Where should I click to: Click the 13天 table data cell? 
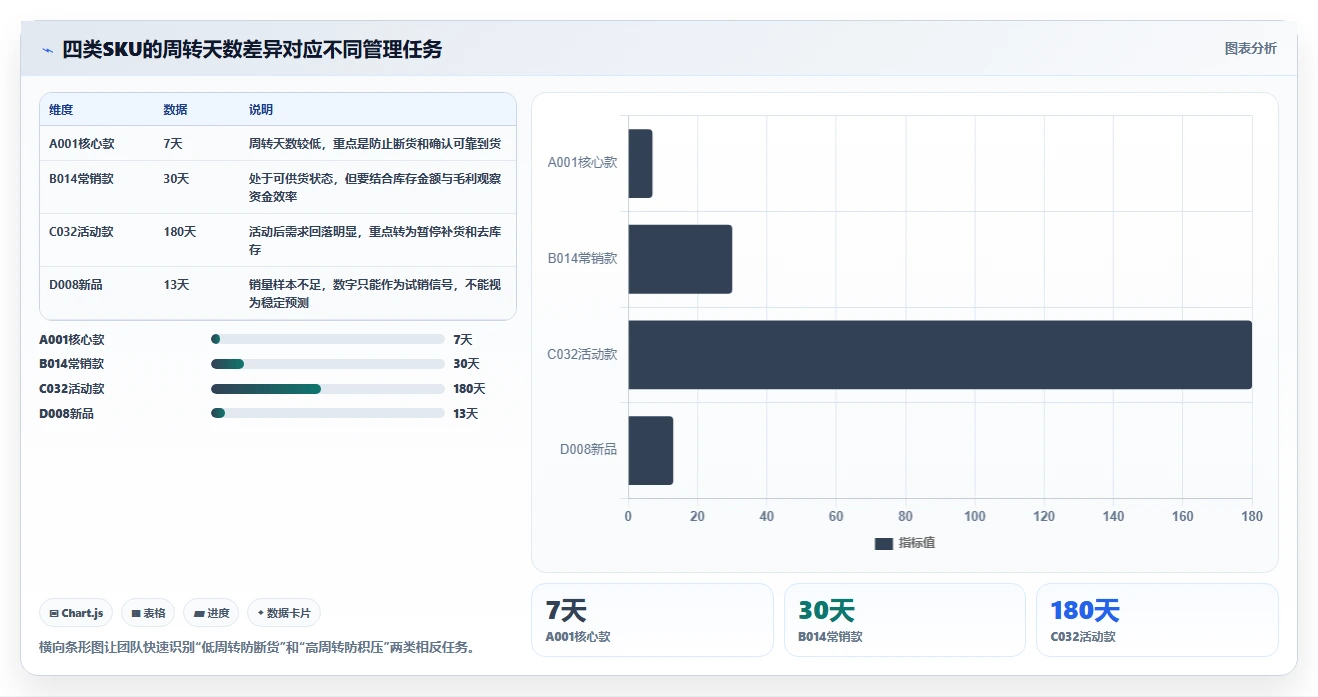[x=176, y=285]
